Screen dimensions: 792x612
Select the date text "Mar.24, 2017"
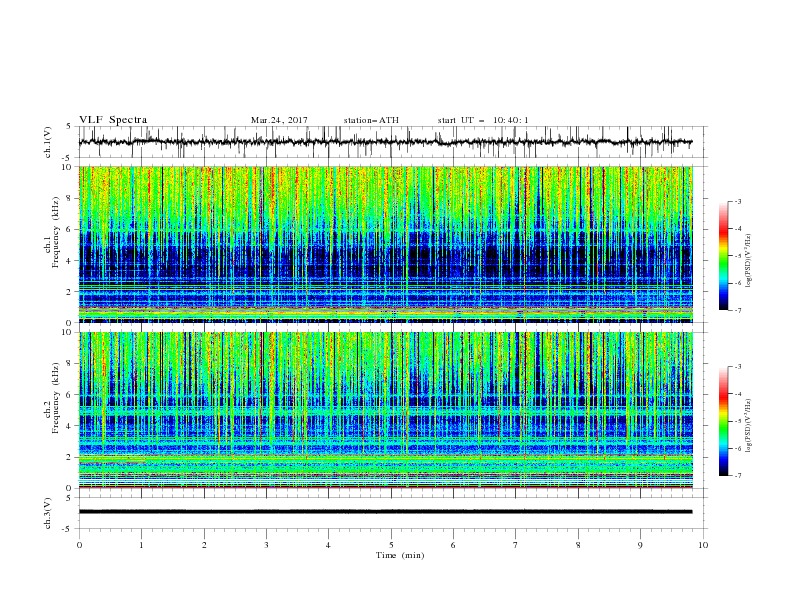[x=279, y=120]
